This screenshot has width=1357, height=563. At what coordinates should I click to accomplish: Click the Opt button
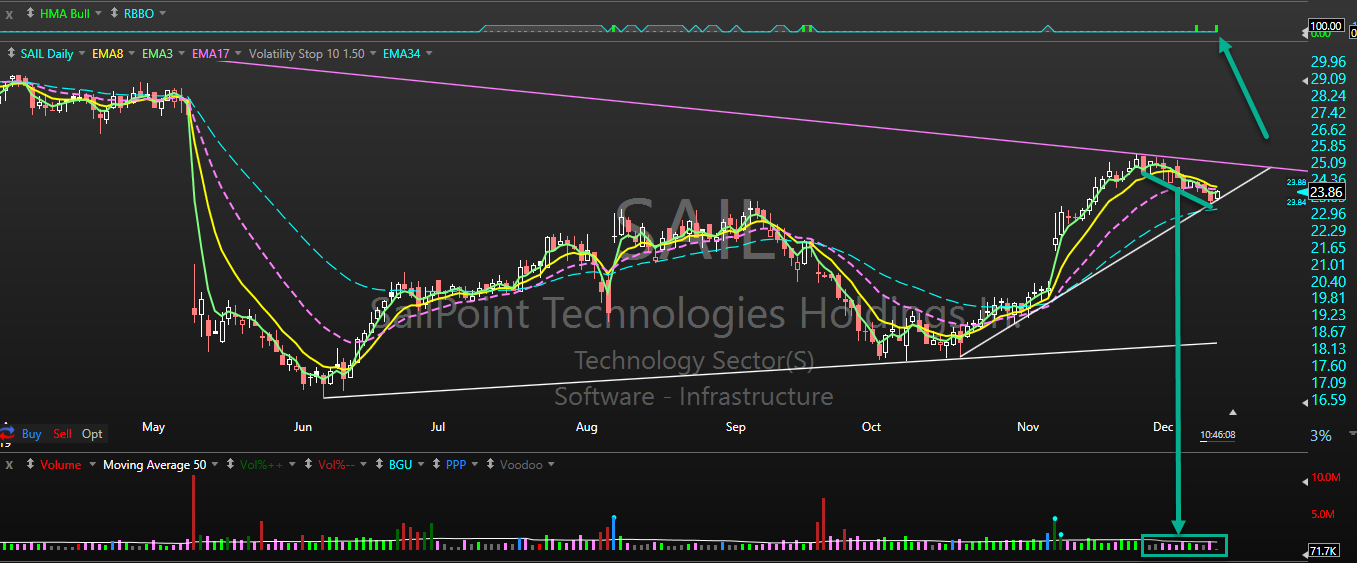coord(92,434)
